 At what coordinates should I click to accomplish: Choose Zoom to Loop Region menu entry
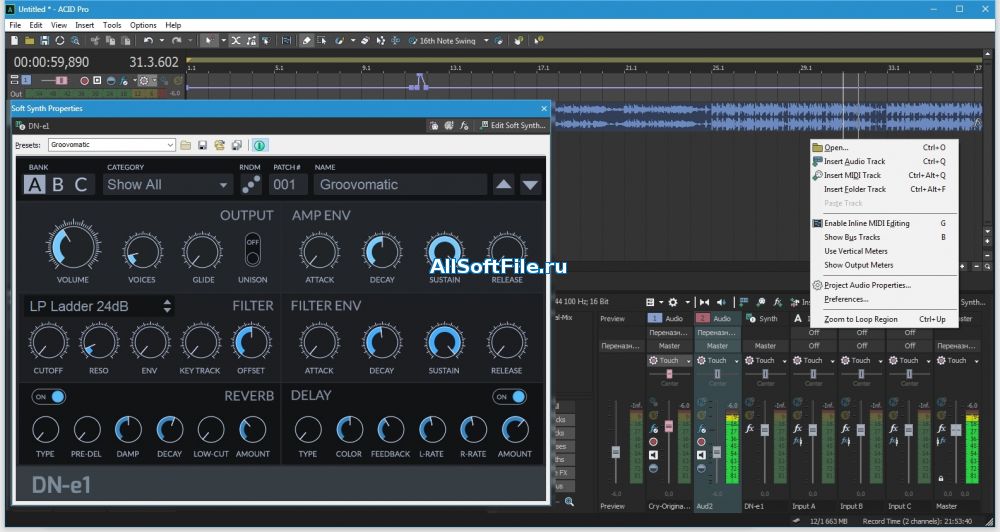(883, 320)
